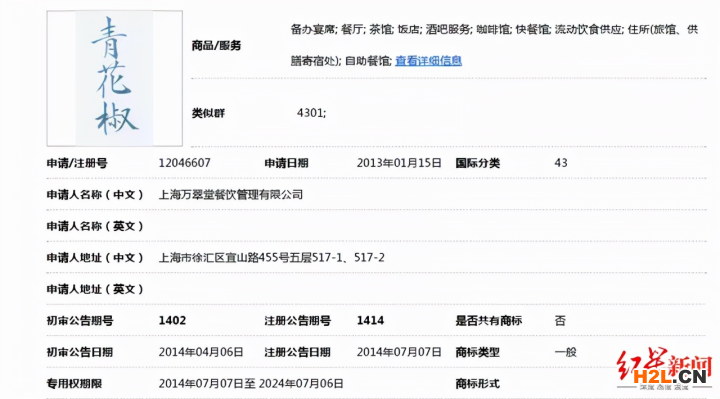Viewport: 720px width, 399px height.
Task: Click the 初审公告期号 label
Action: click(x=80, y=320)
